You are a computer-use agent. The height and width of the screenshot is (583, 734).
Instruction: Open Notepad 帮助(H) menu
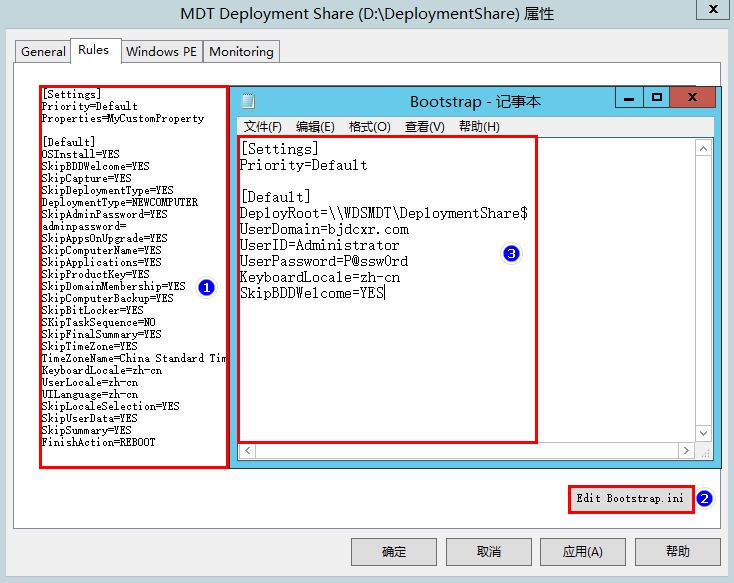pos(479,126)
